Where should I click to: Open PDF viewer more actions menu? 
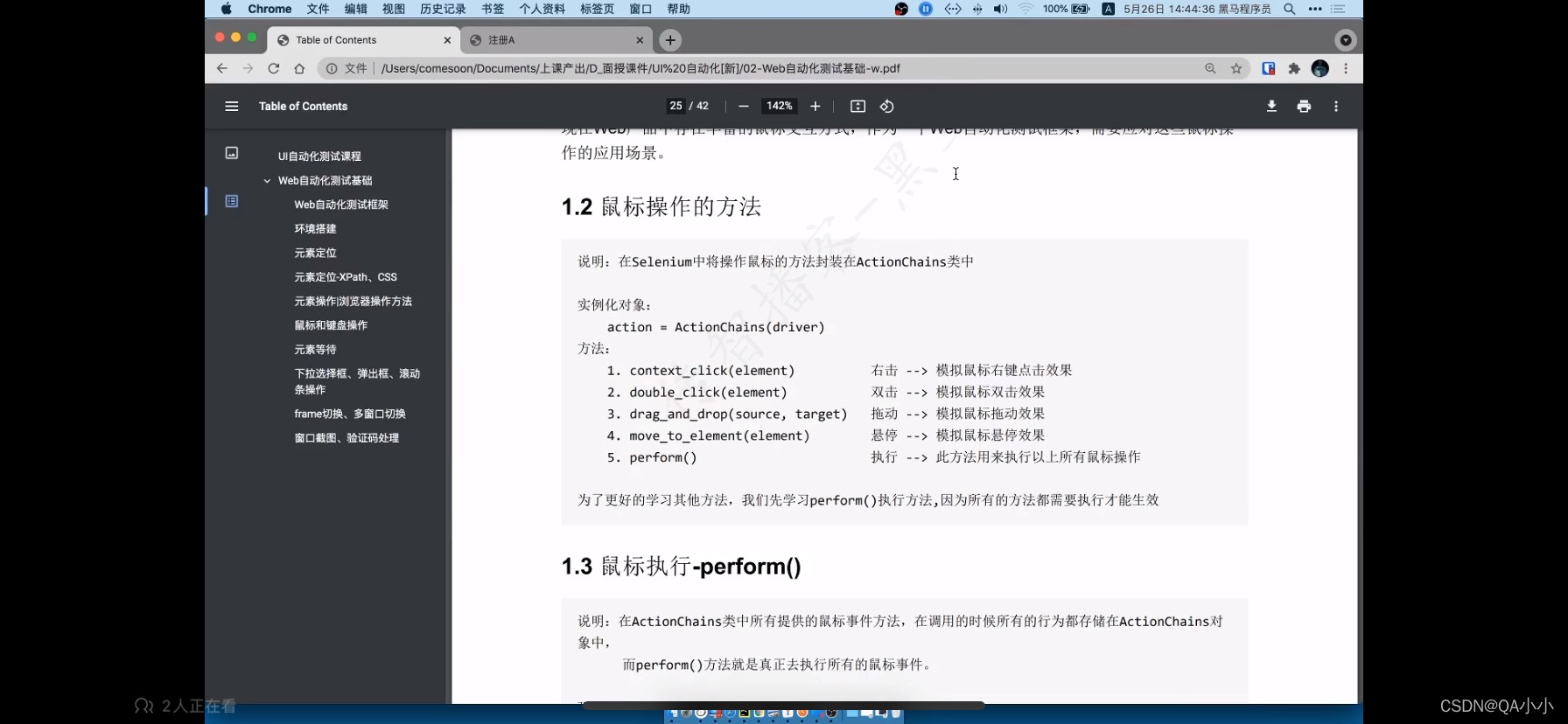(x=1336, y=106)
